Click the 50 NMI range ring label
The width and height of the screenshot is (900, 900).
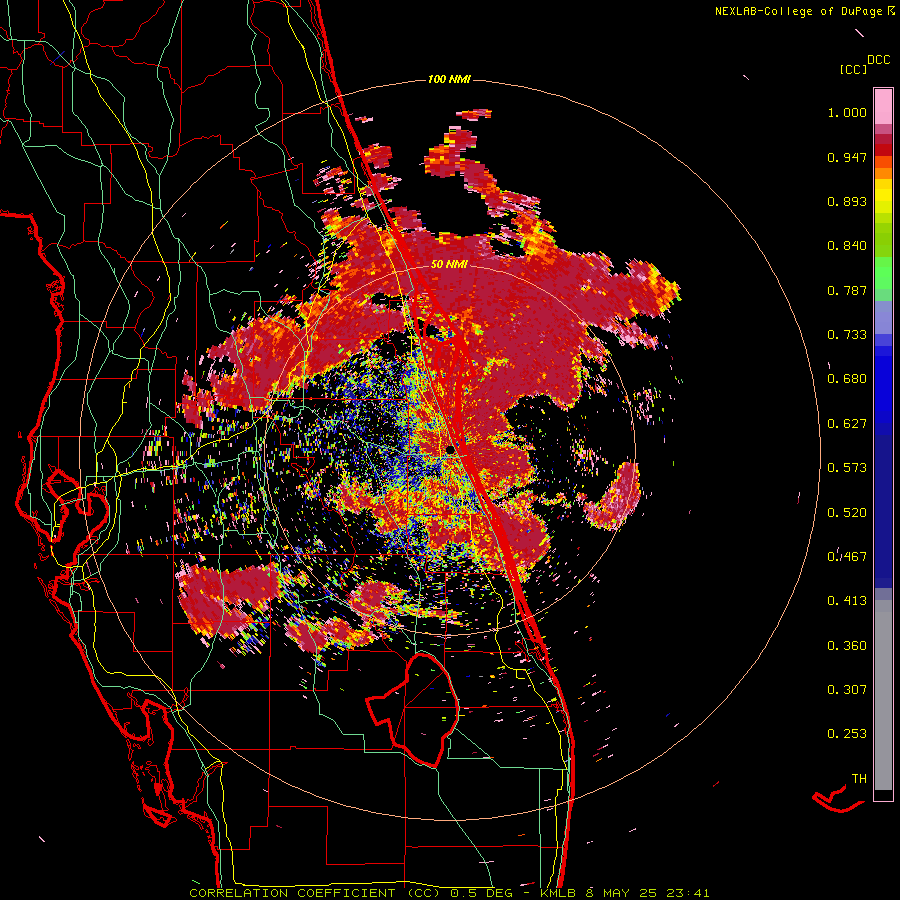(x=449, y=265)
